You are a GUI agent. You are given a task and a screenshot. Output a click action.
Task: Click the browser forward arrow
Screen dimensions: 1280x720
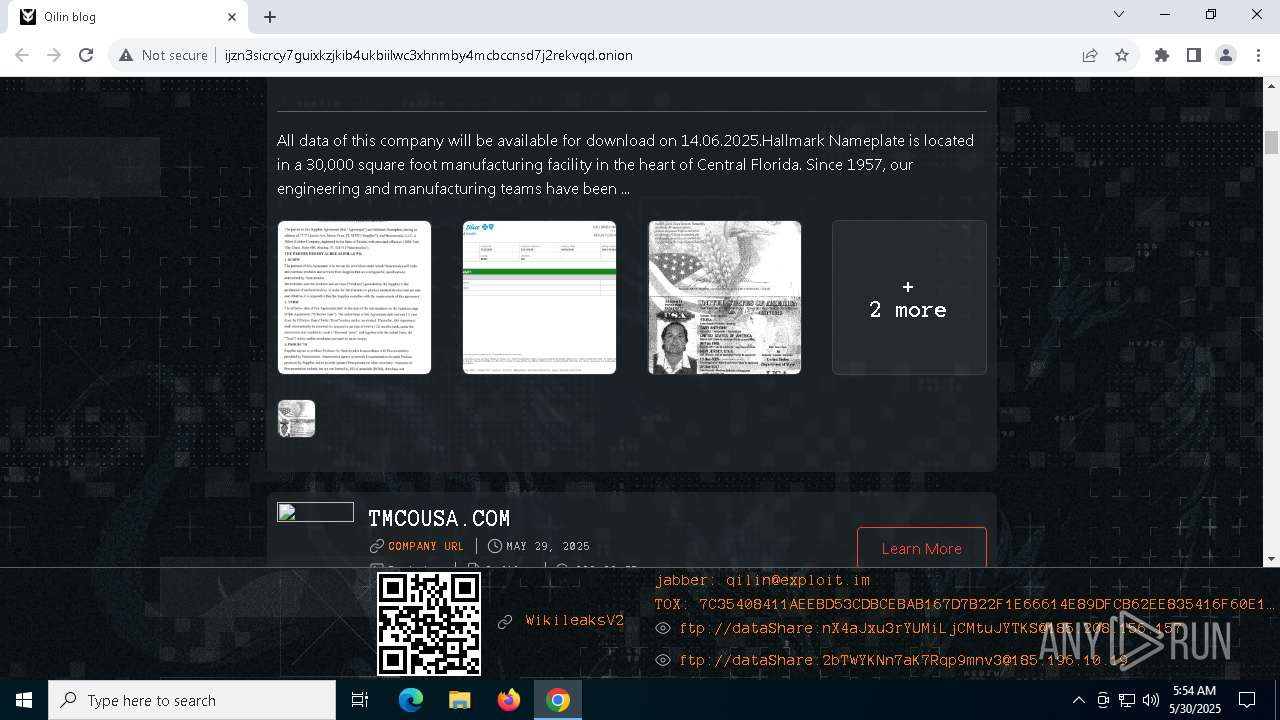click(x=54, y=55)
